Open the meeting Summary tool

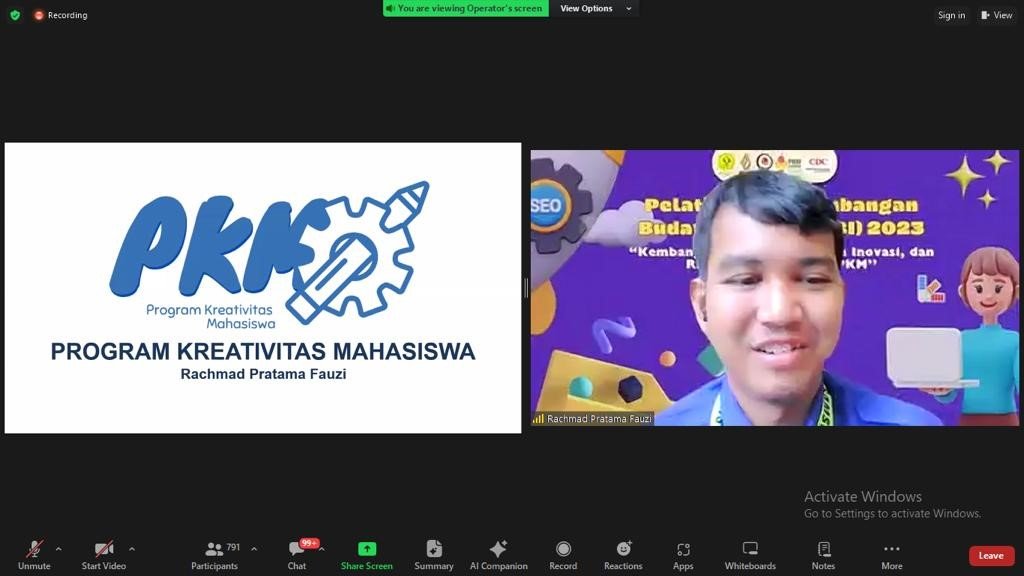(434, 554)
